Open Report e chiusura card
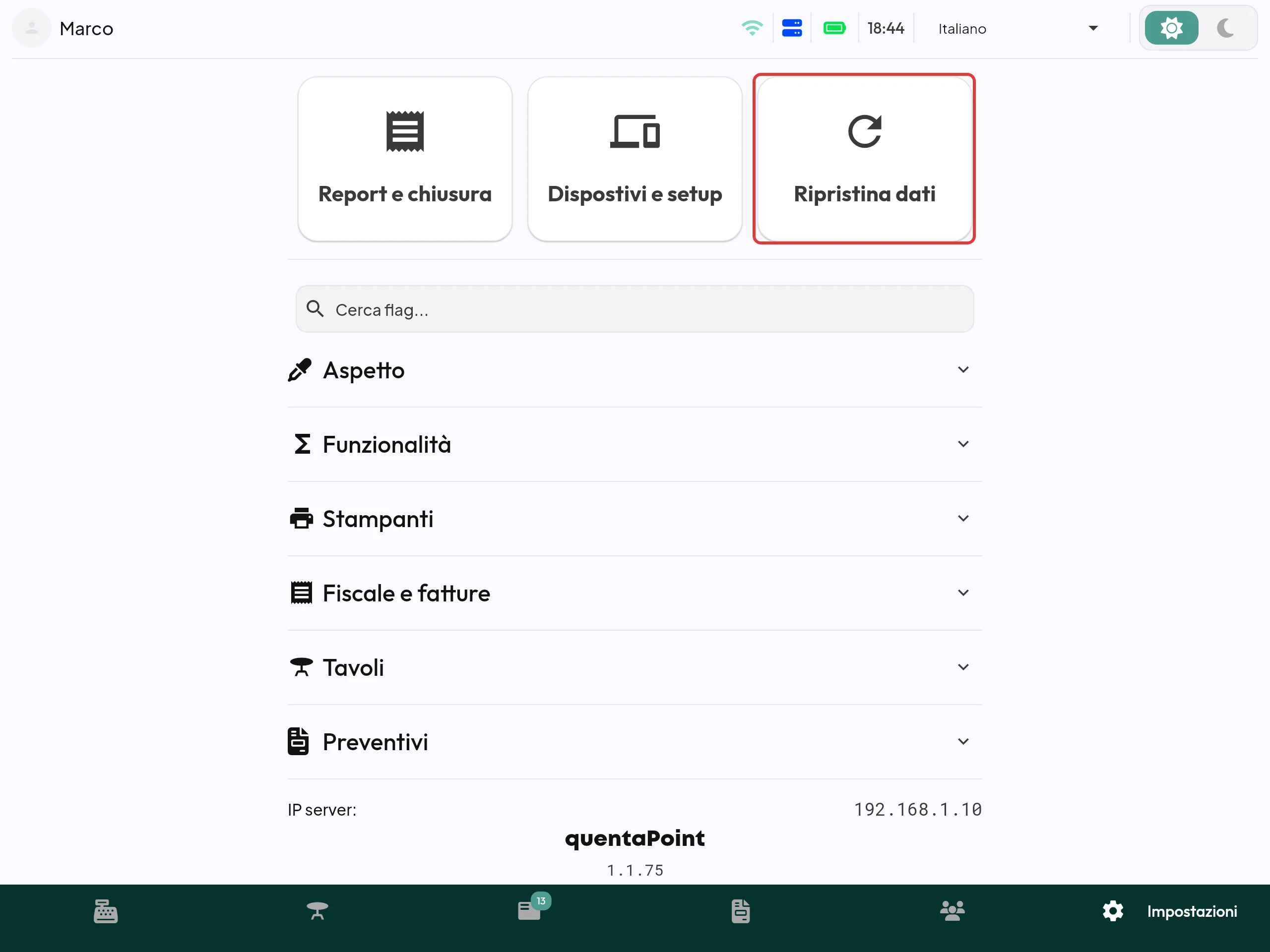The height and width of the screenshot is (952, 1270). point(405,159)
